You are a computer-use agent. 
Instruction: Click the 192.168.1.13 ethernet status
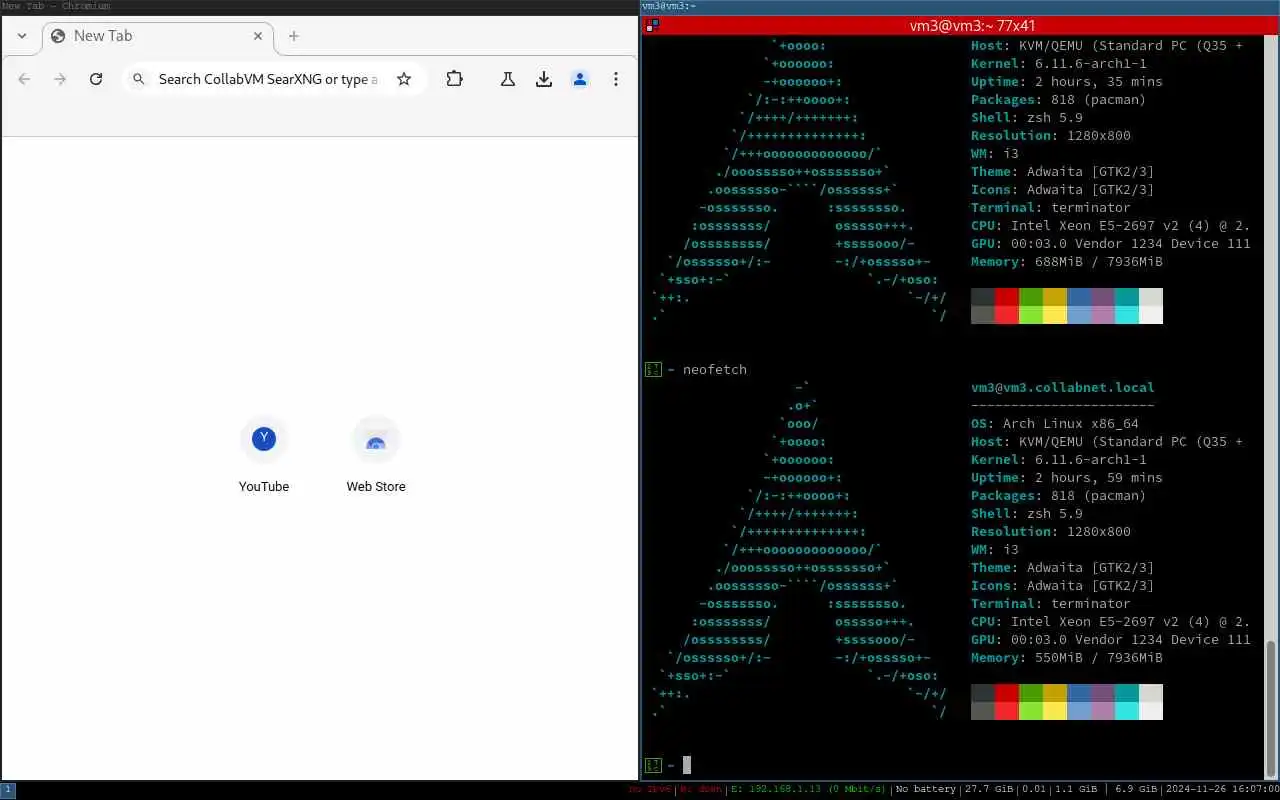coord(808,790)
